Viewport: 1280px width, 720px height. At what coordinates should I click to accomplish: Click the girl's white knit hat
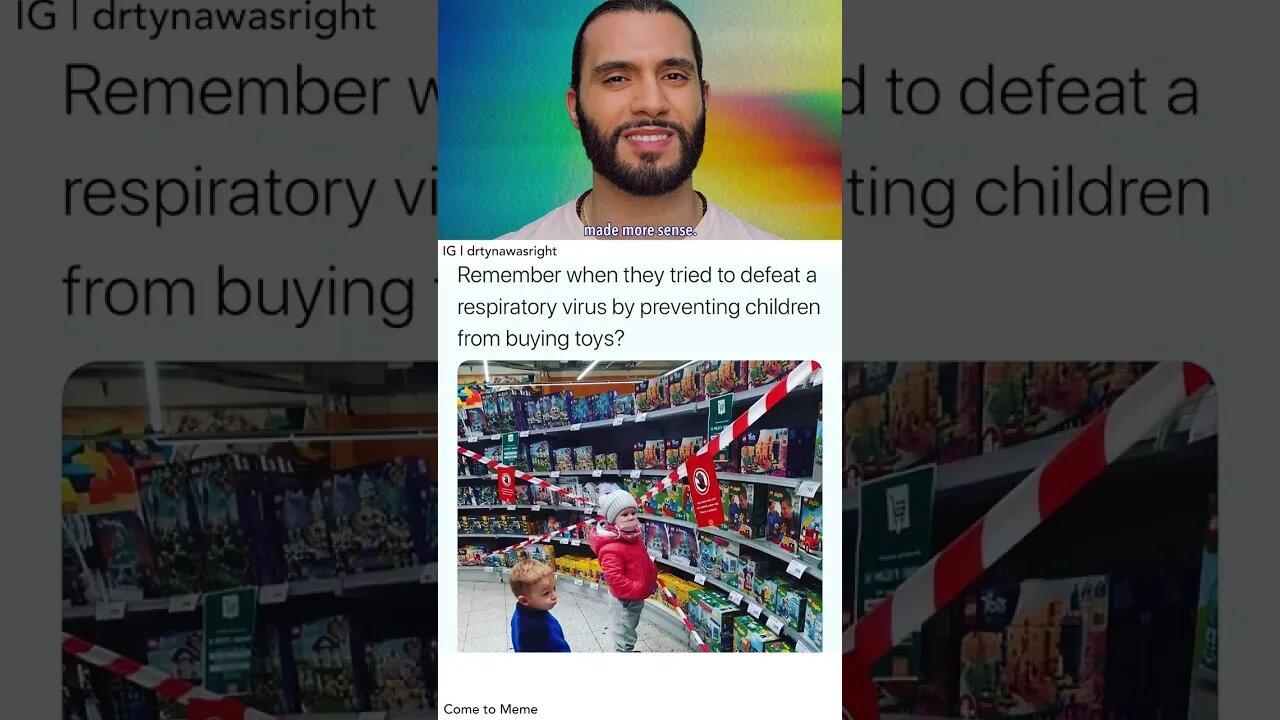616,503
